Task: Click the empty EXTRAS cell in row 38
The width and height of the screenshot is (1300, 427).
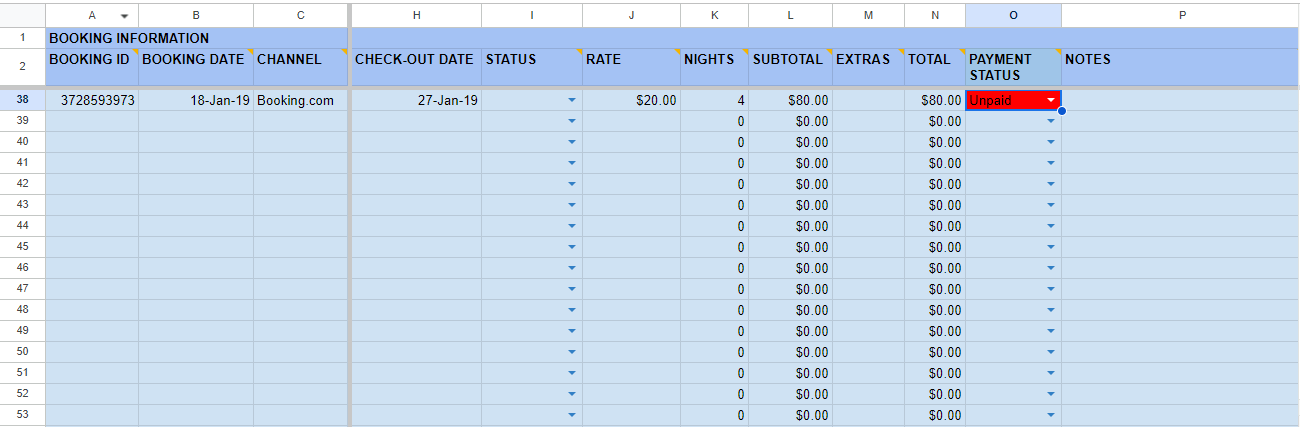Action: (868, 100)
